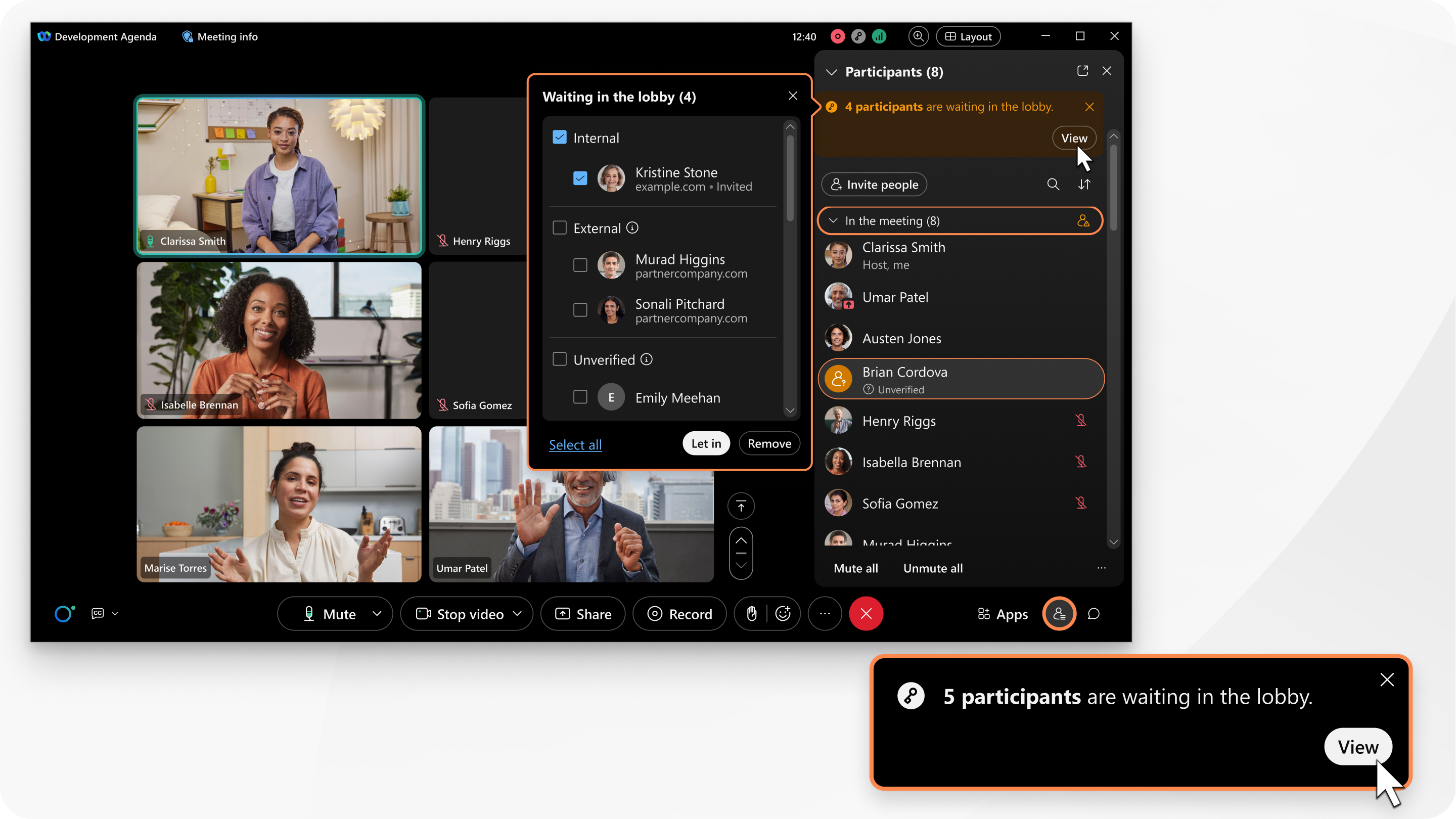Click the Stop video camera icon

(423, 613)
